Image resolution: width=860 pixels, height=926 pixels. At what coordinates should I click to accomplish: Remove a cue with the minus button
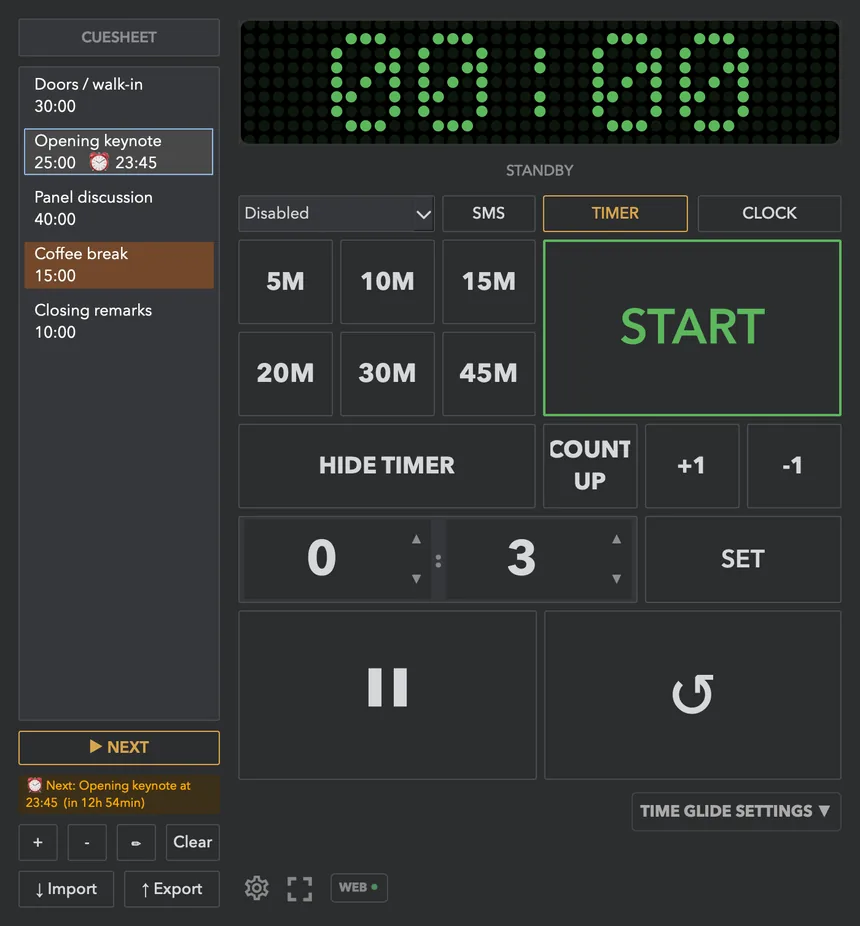[87, 842]
